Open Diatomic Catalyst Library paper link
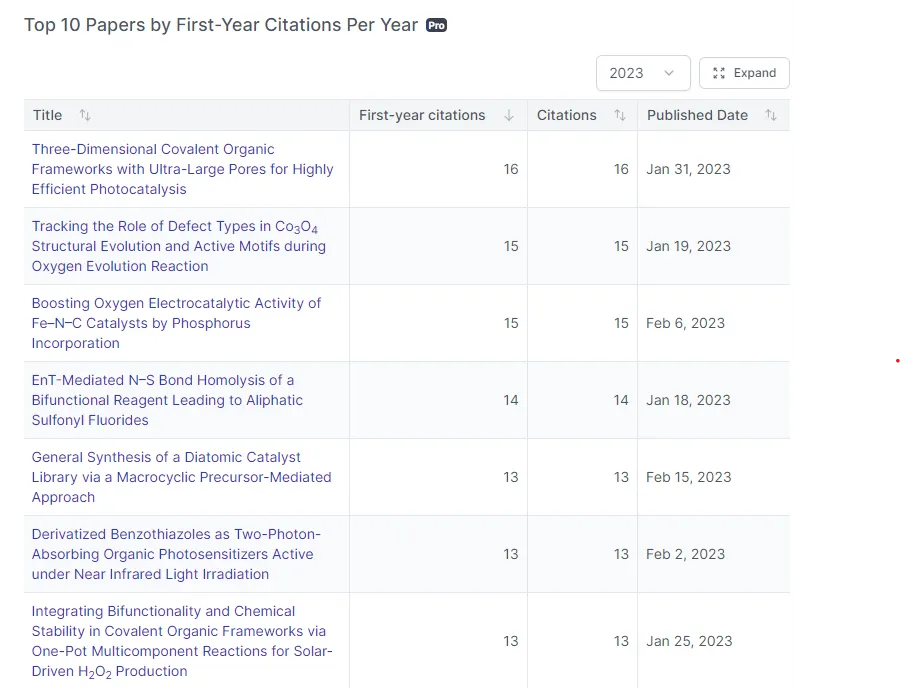Image resolution: width=900 pixels, height=688 pixels. click(181, 477)
